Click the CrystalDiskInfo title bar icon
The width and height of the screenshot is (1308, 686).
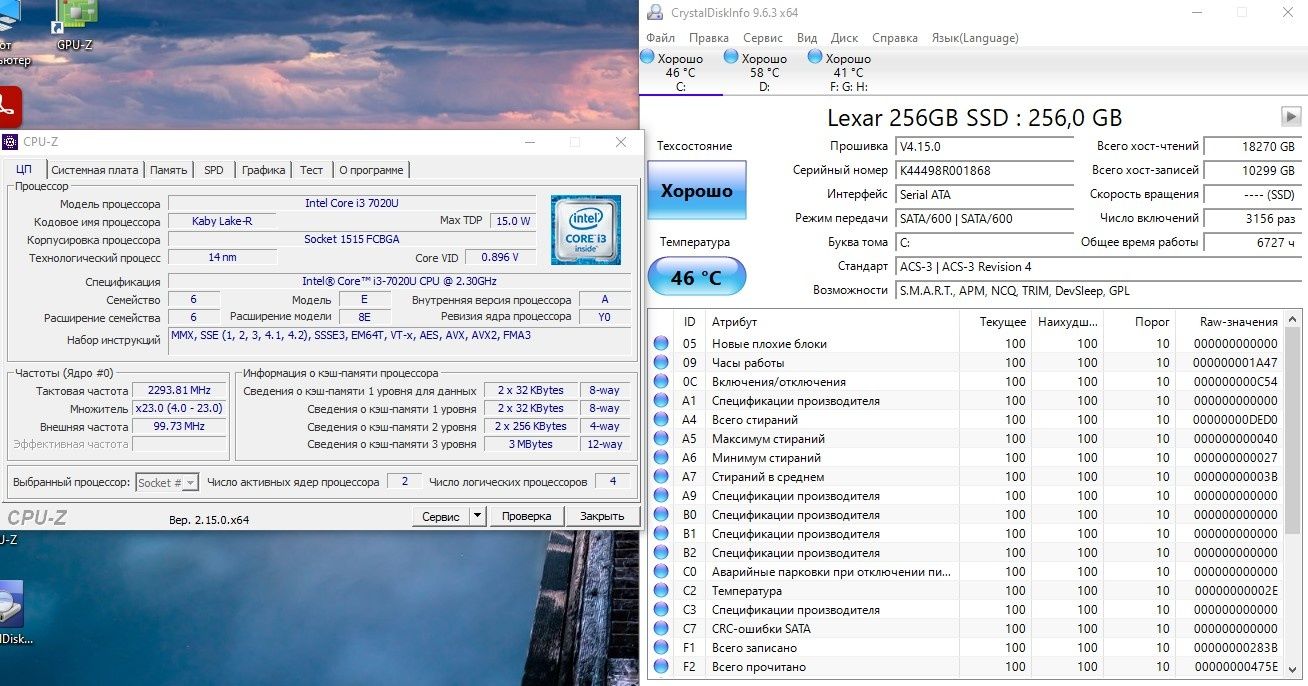tap(654, 12)
